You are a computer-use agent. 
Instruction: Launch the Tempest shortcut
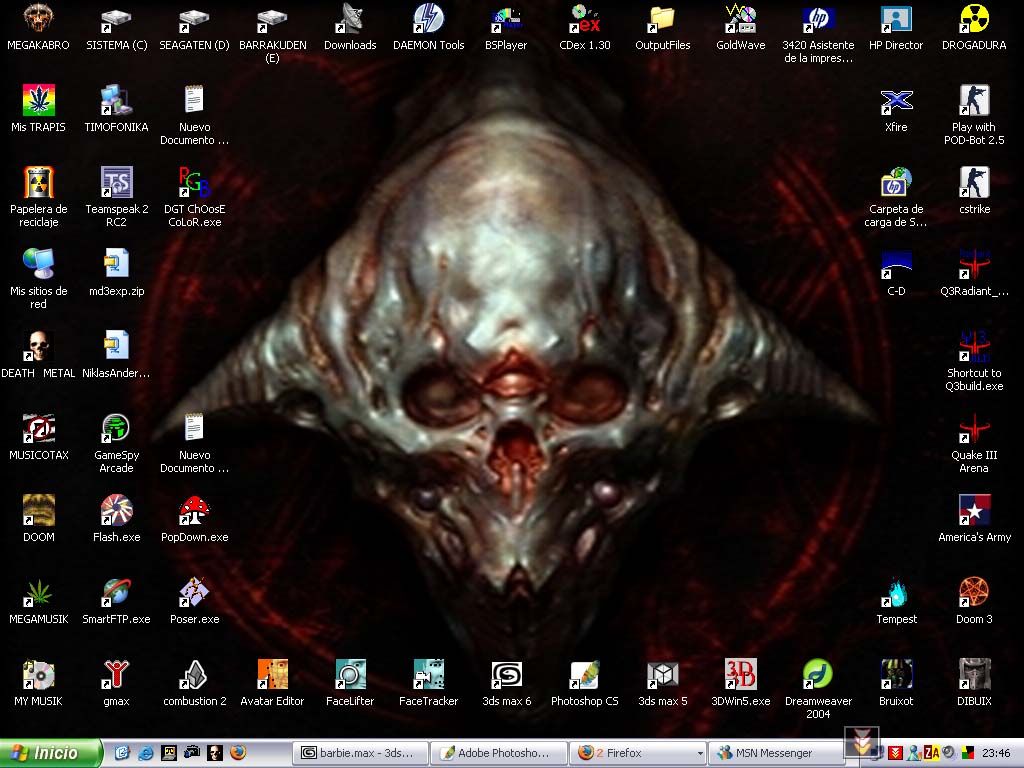896,592
